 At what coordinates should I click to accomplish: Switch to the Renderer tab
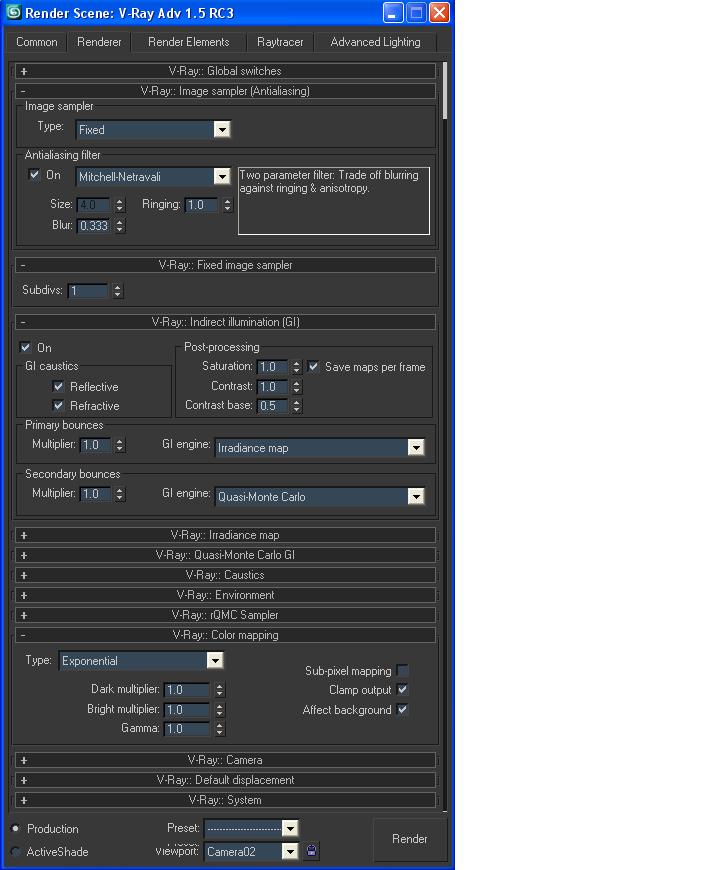click(99, 42)
